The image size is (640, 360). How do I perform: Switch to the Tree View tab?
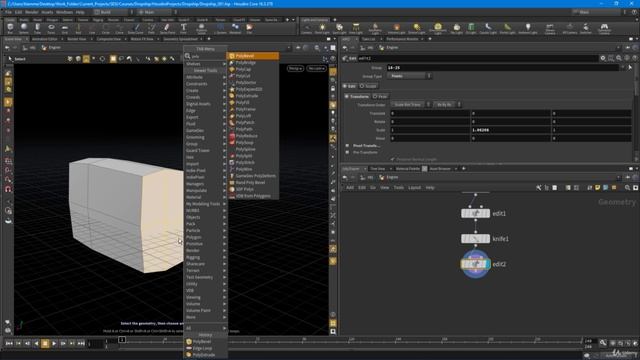(x=378, y=169)
